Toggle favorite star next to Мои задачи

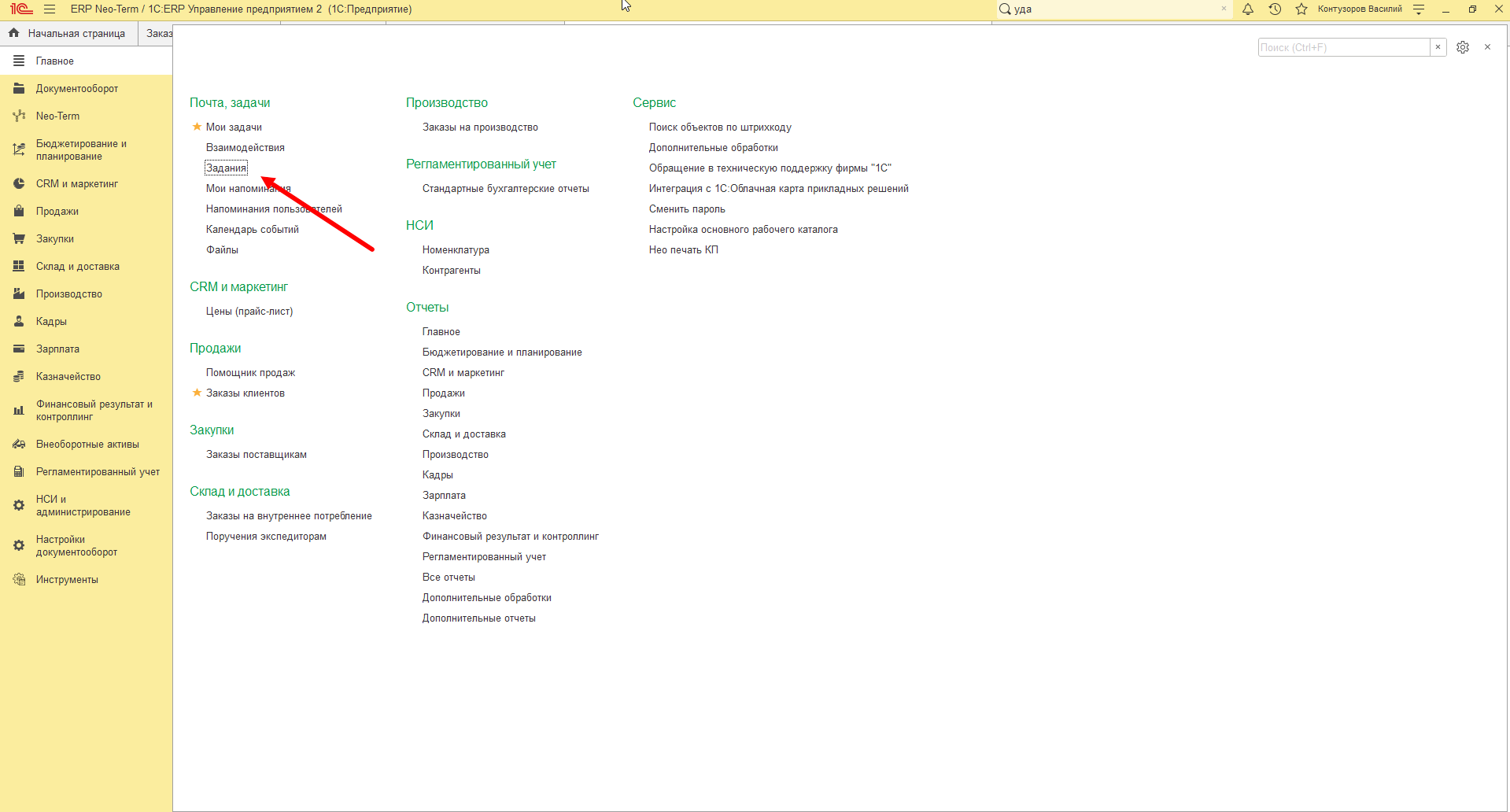197,127
